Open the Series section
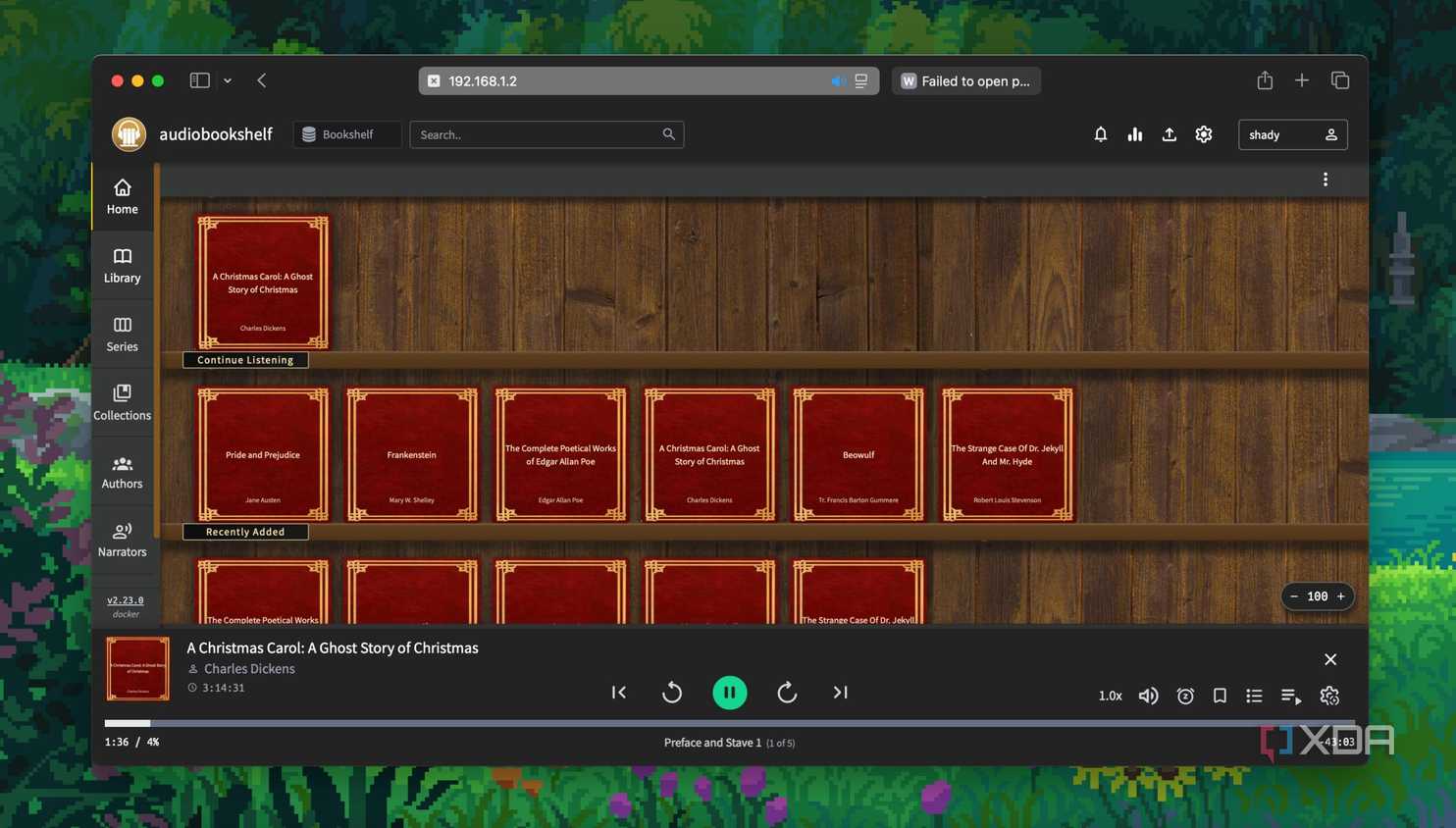 (x=122, y=334)
